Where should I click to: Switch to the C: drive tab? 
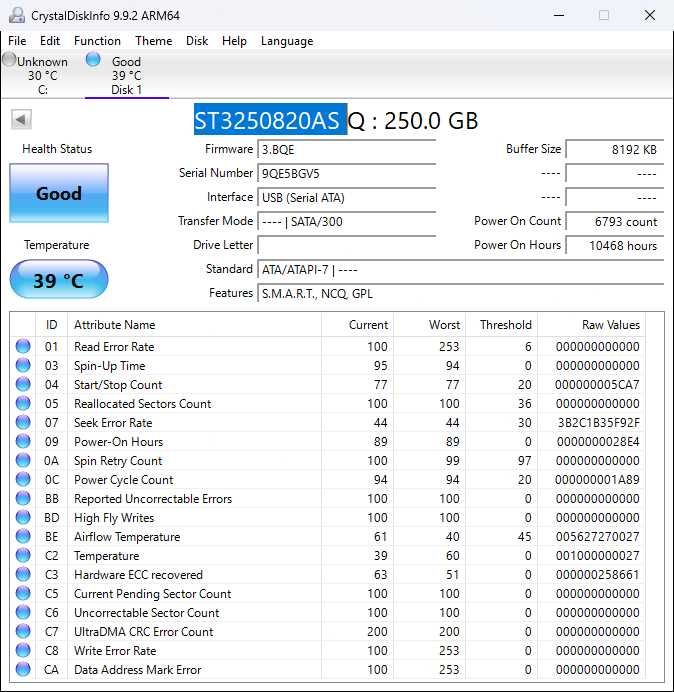42,75
